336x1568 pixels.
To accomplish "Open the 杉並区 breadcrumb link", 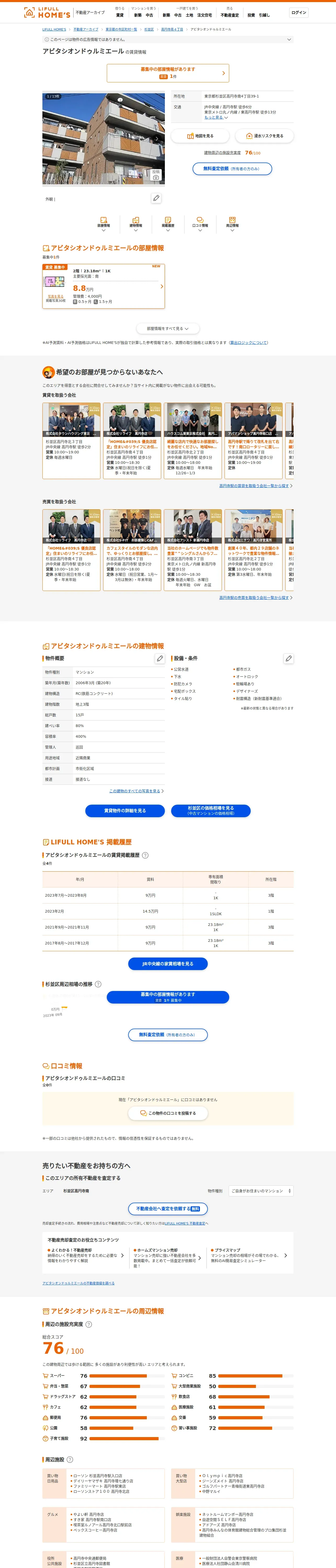I will tap(149, 29).
